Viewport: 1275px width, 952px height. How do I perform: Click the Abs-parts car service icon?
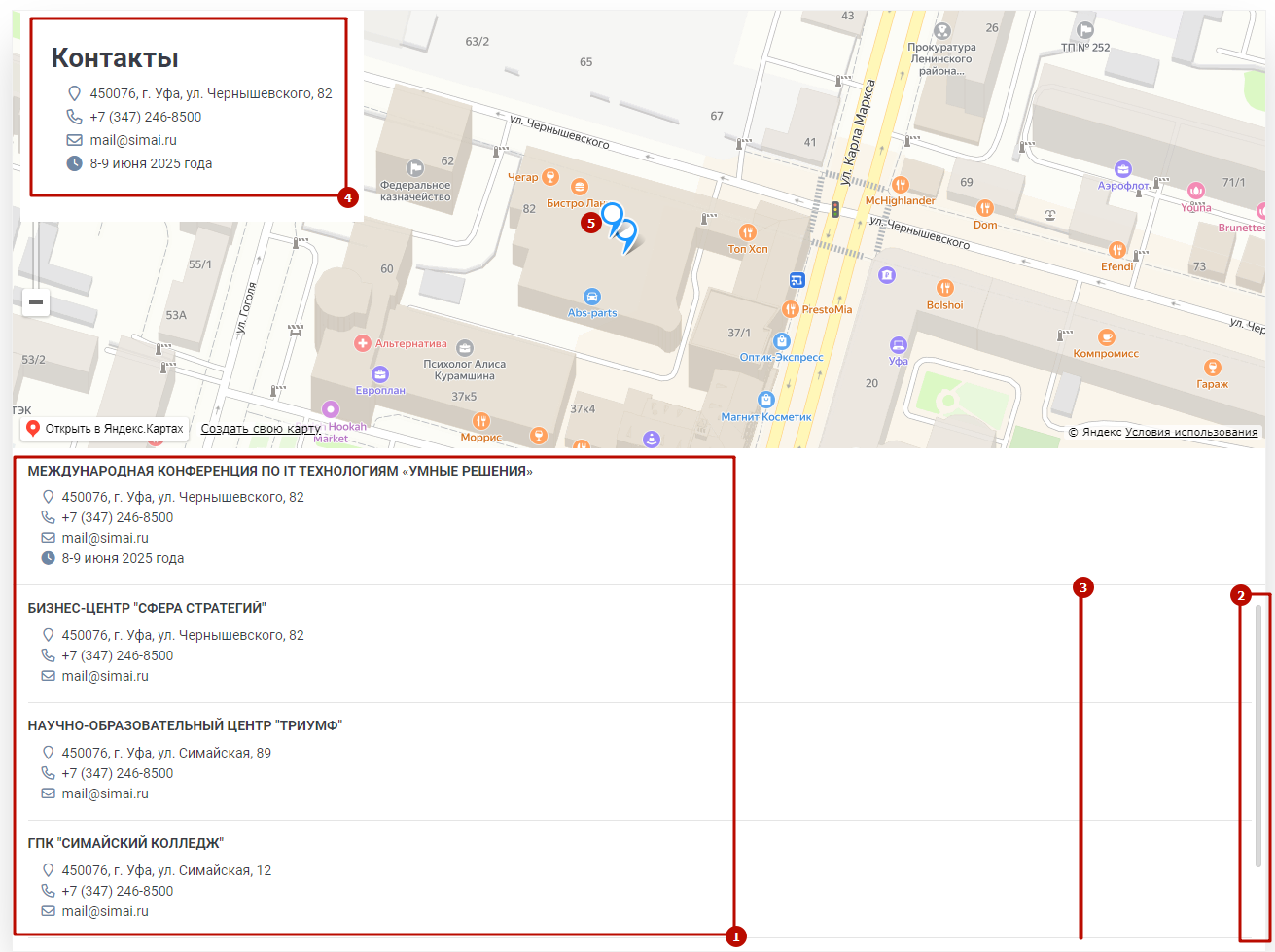pos(591,297)
